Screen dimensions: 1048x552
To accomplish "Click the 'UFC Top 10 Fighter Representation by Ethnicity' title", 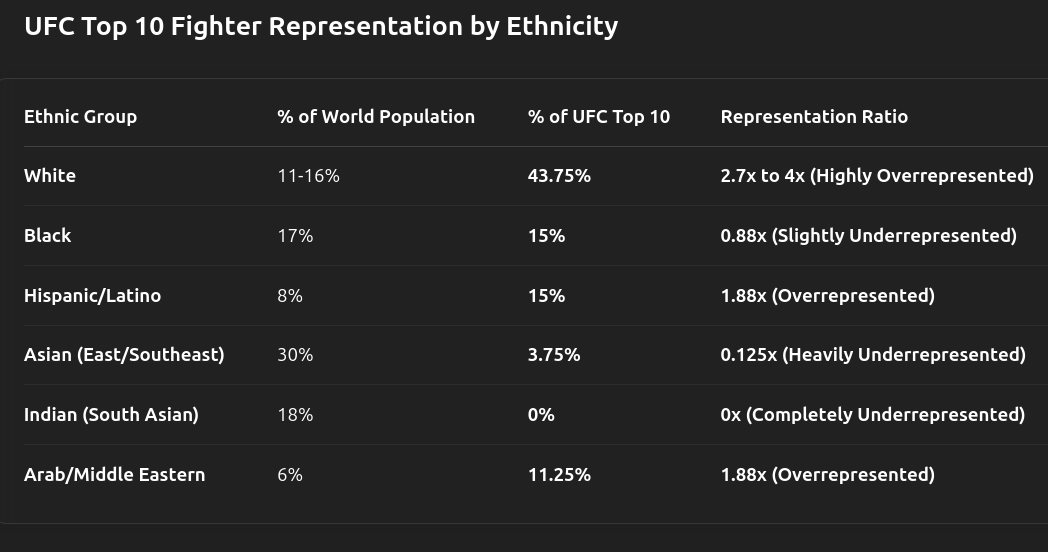I will coord(321,26).
